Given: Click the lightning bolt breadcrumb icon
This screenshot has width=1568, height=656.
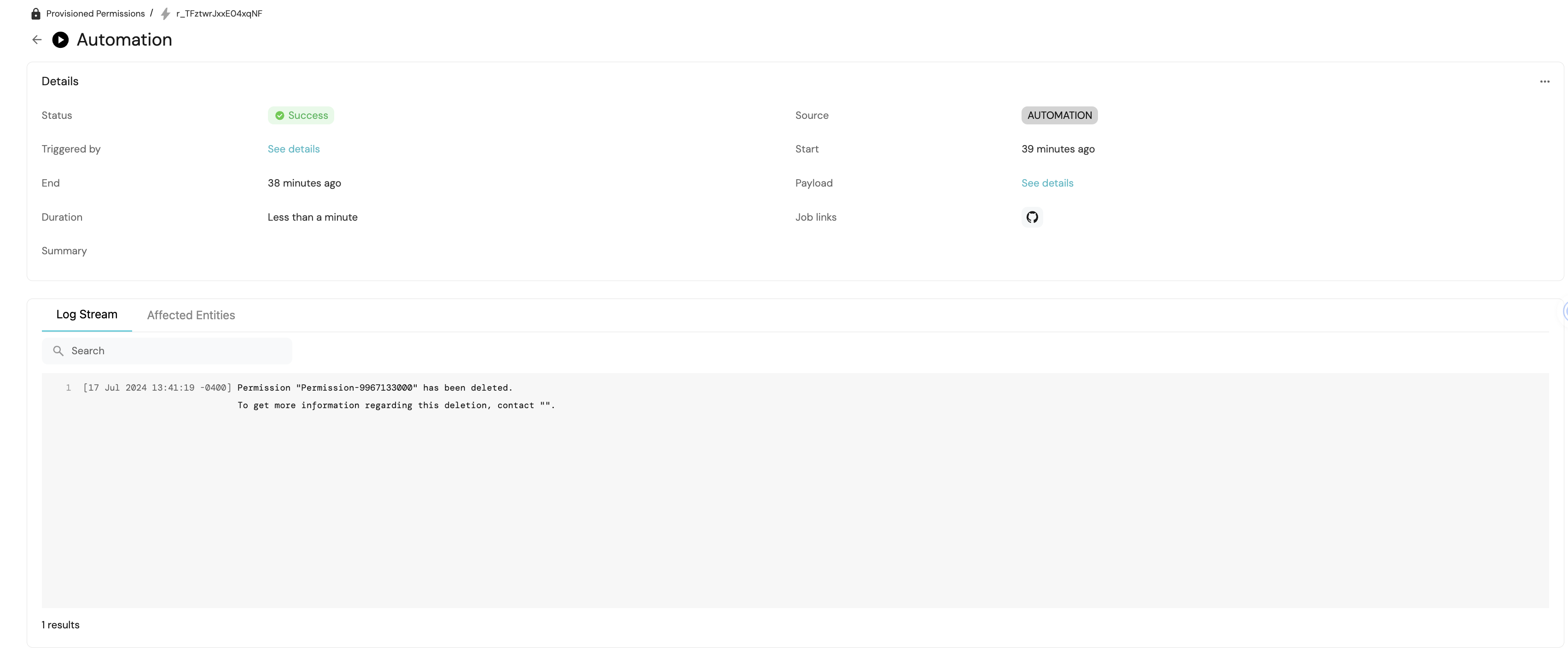Looking at the screenshot, I should pos(166,13).
